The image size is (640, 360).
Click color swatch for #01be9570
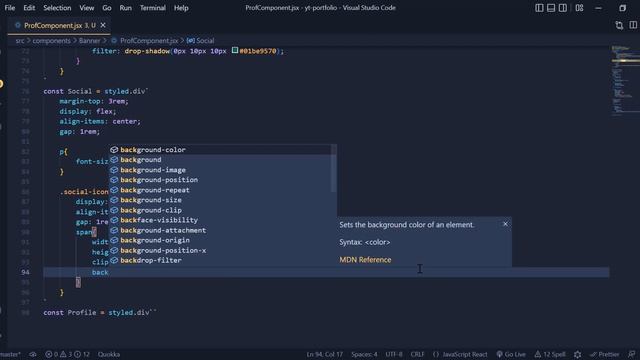[x=235, y=50]
